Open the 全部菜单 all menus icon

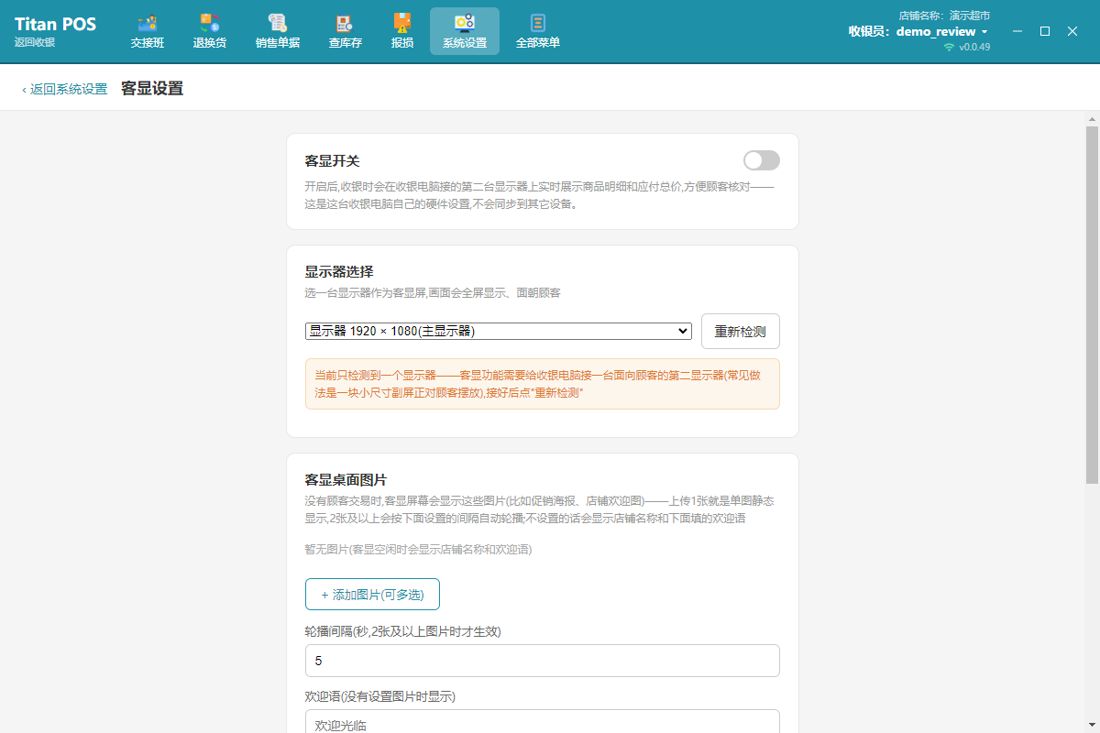(537, 32)
